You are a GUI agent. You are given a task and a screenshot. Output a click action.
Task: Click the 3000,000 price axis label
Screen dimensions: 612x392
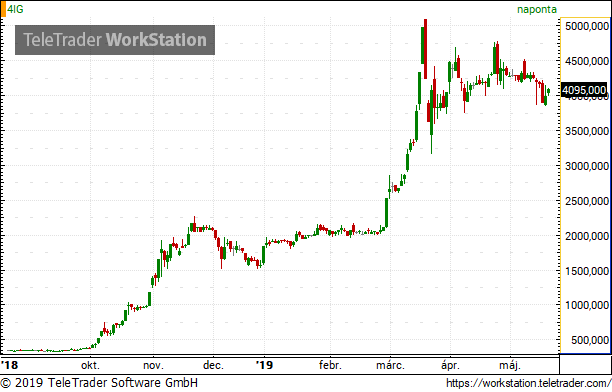[x=587, y=166]
